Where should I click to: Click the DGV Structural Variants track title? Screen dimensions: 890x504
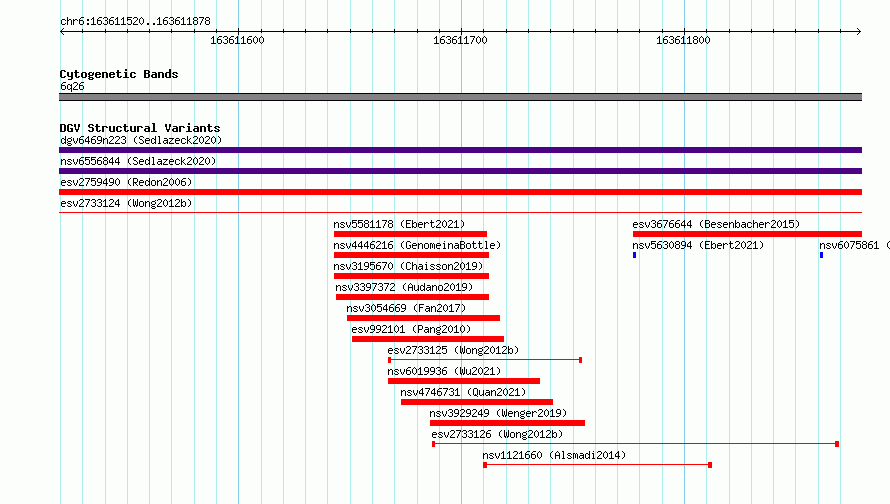point(140,128)
